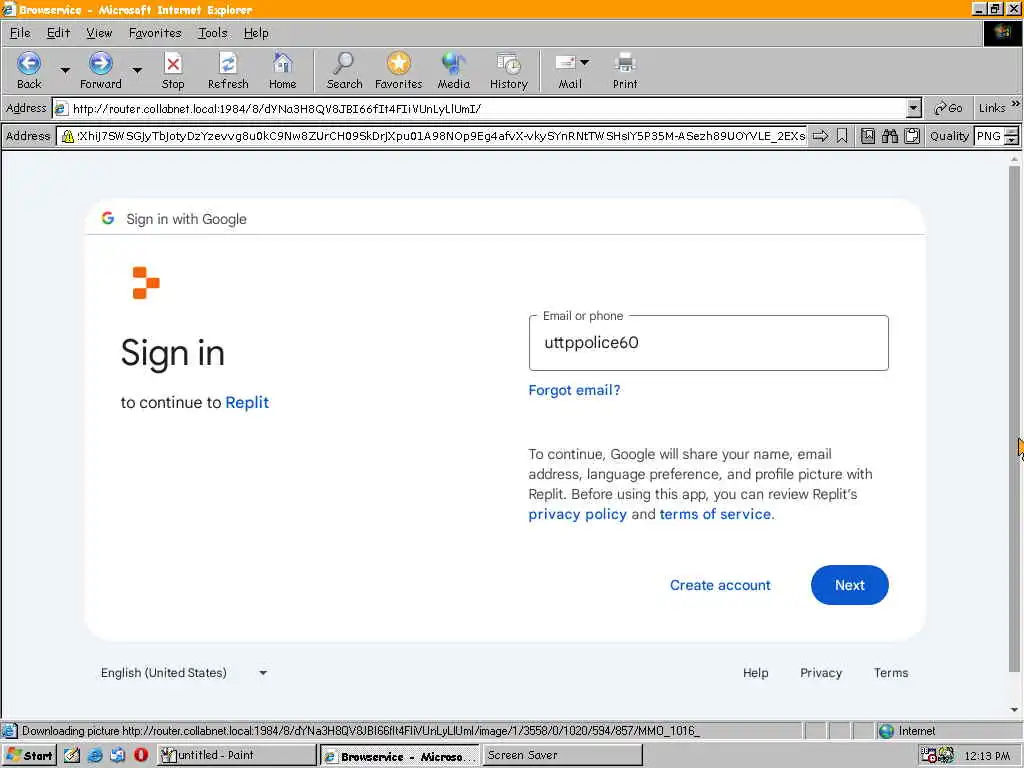Viewport: 1024px width, 768px height.
Task: Click the binoculars find icon
Action: pyautogui.click(x=889, y=136)
